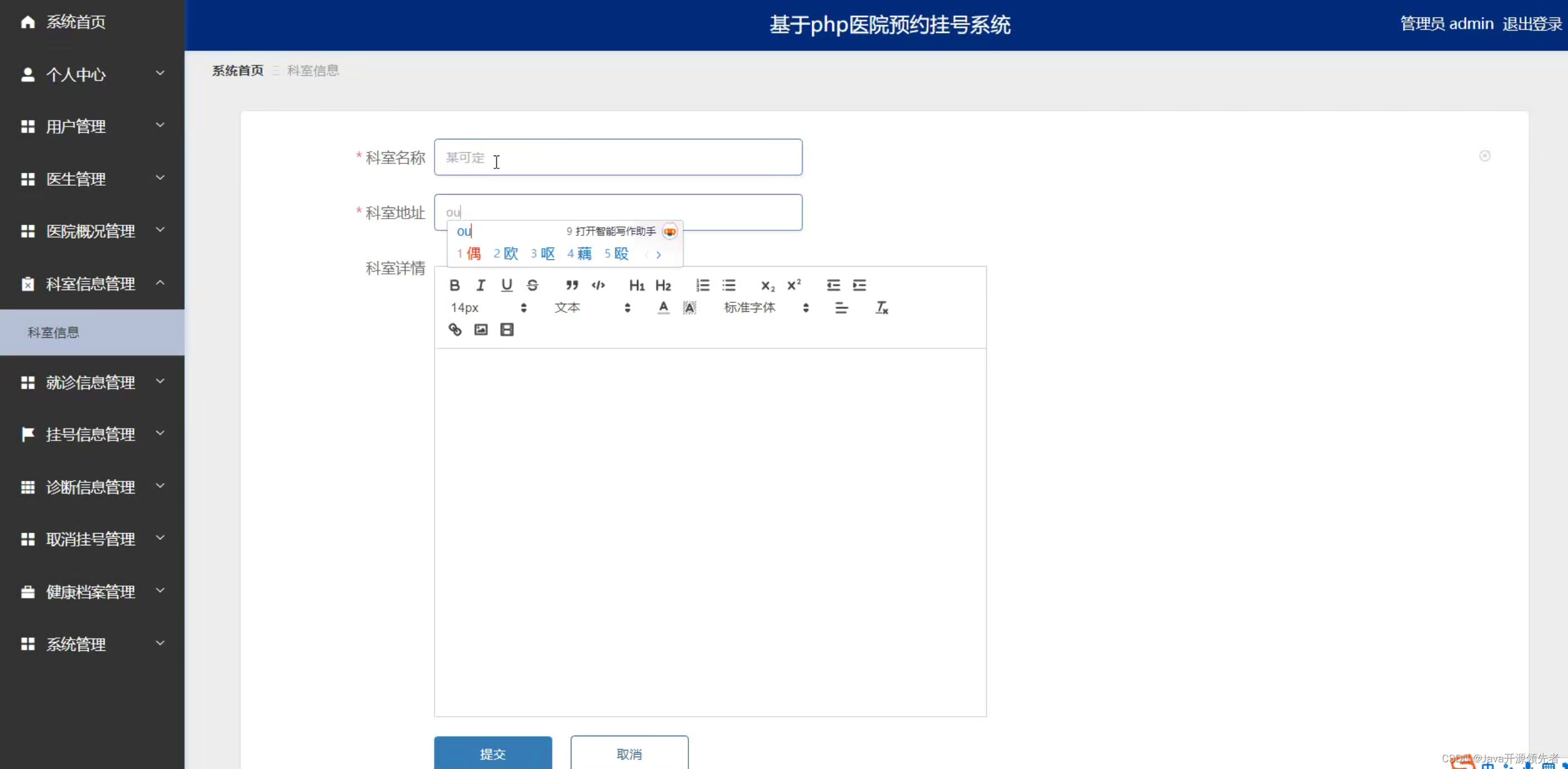
Task: Select 科室信息 submenu item
Action: 54,332
